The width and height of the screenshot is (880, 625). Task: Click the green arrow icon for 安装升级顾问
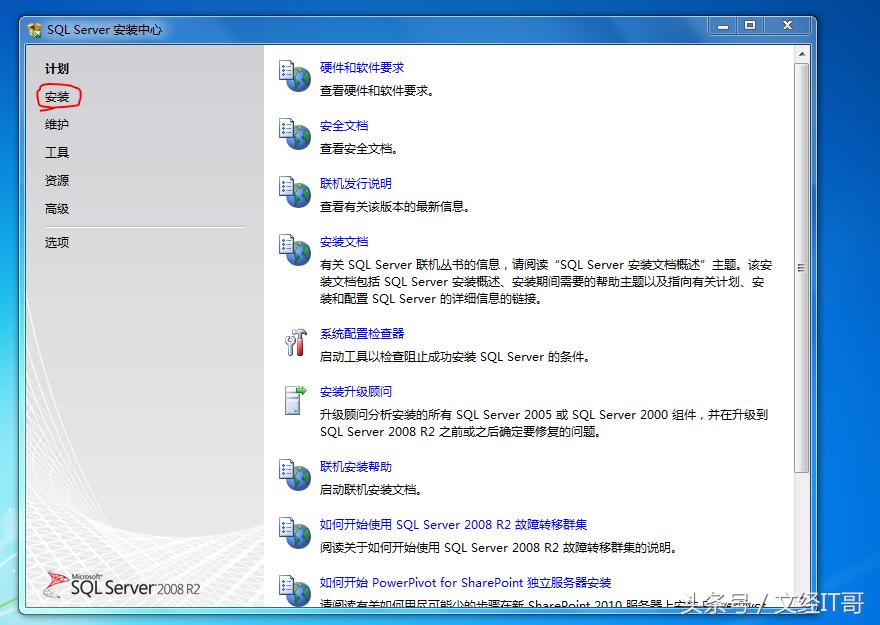pyautogui.click(x=294, y=399)
